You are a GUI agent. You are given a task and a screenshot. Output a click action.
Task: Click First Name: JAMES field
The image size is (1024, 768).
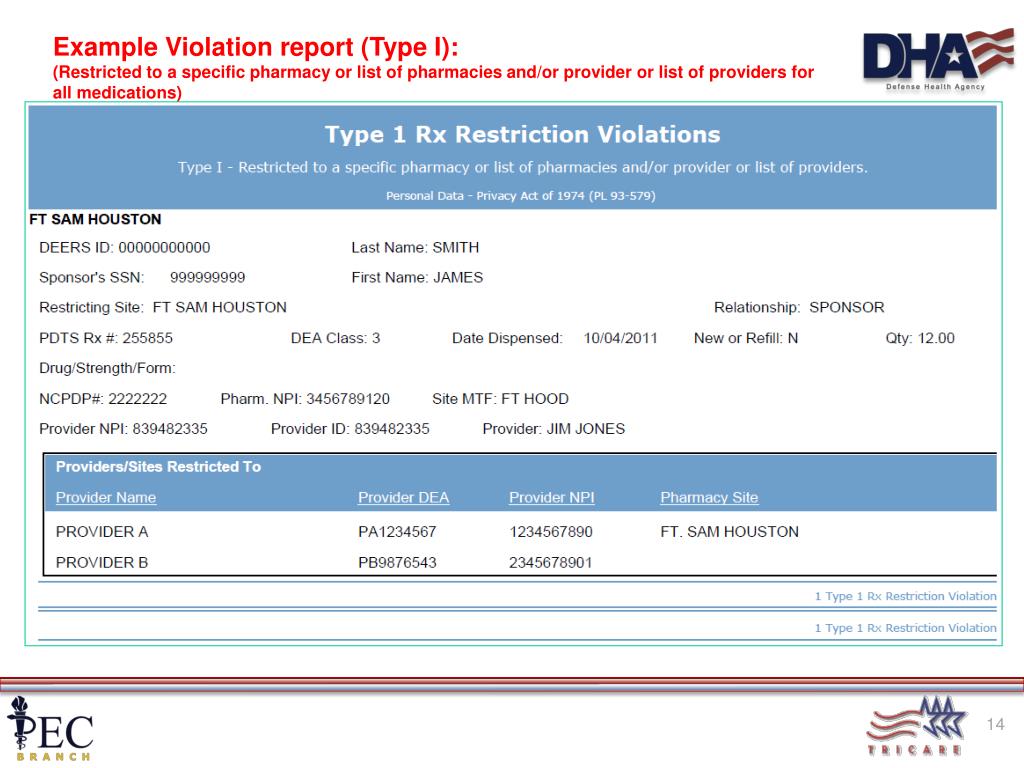point(417,278)
